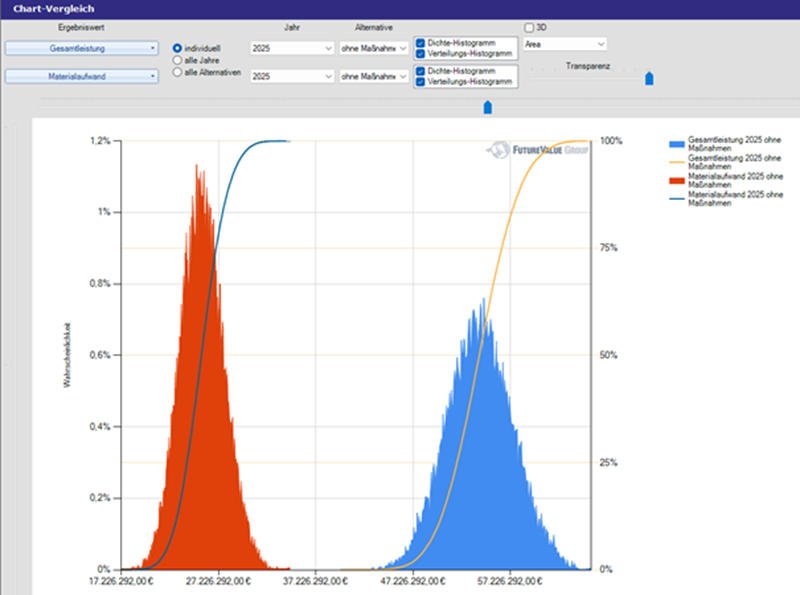Toggle the first row's Verteilungs-Histogramm checkbox
800x595 pixels.
point(420,54)
